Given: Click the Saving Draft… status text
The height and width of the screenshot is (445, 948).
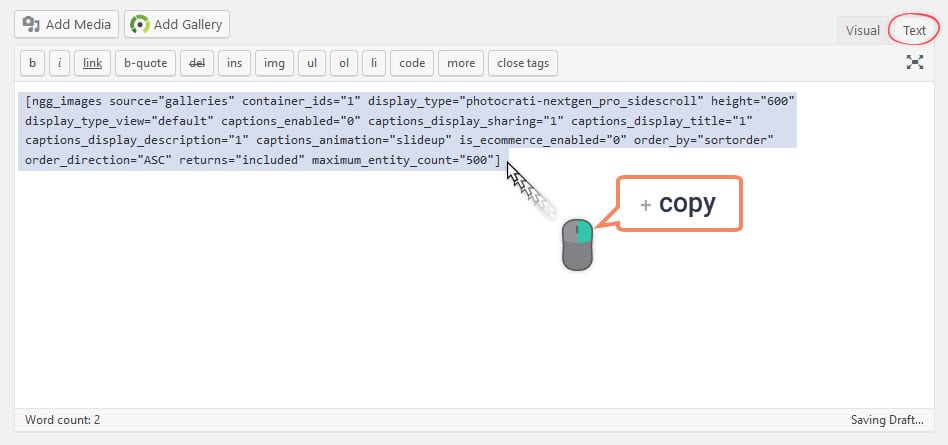Looking at the screenshot, I should pyautogui.click(x=887, y=420).
